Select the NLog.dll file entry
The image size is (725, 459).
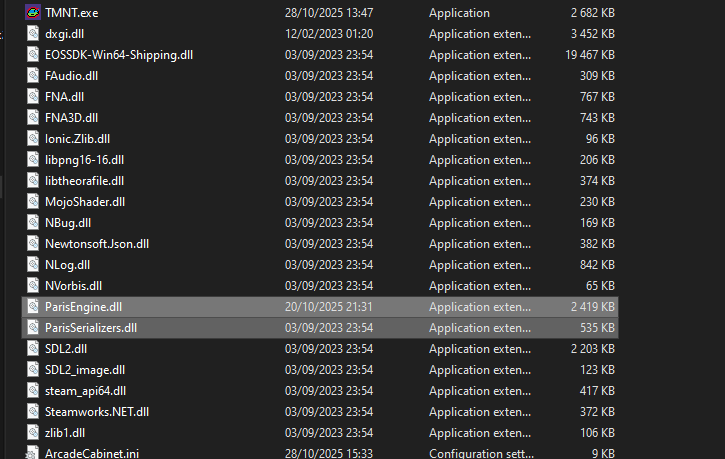click(x=67, y=265)
